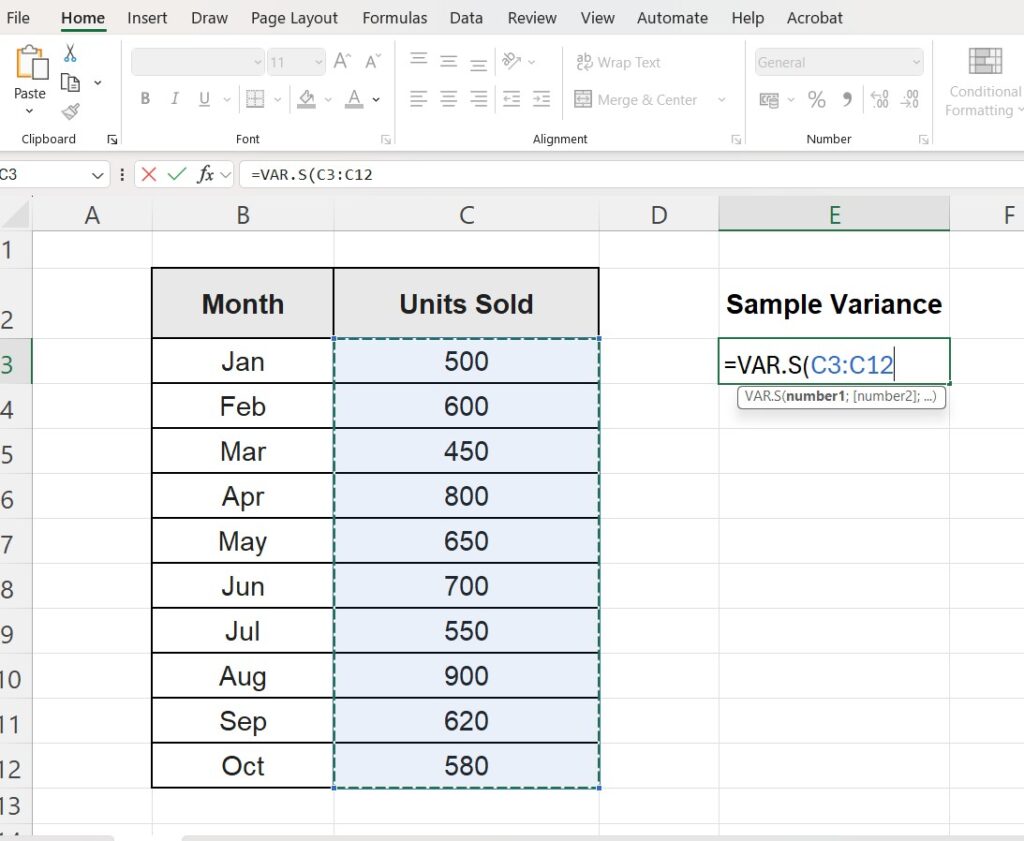The height and width of the screenshot is (841, 1024).
Task: Open the Paste options dropdown arrow
Action: point(30,111)
